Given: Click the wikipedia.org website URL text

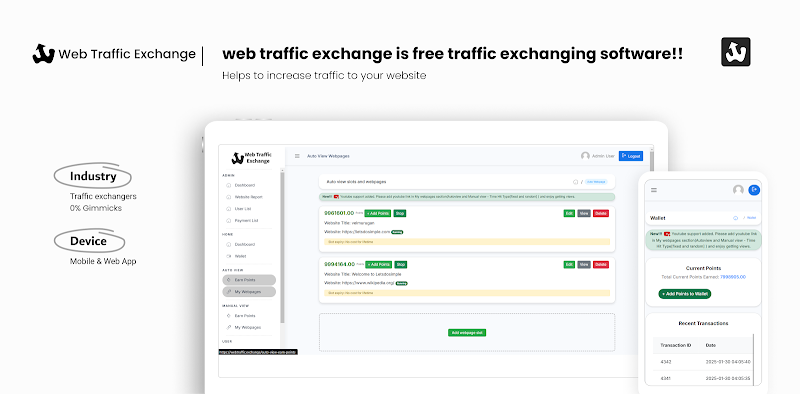Looking at the screenshot, I should pos(367,283).
